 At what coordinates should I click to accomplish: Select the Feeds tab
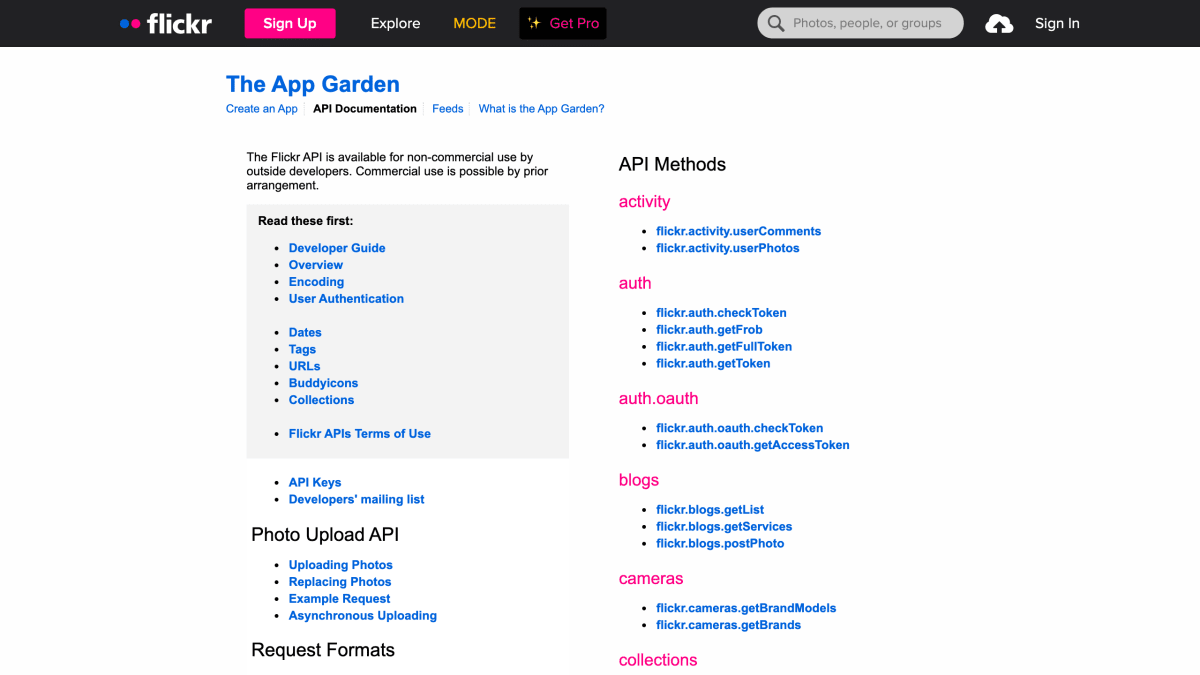(x=448, y=109)
